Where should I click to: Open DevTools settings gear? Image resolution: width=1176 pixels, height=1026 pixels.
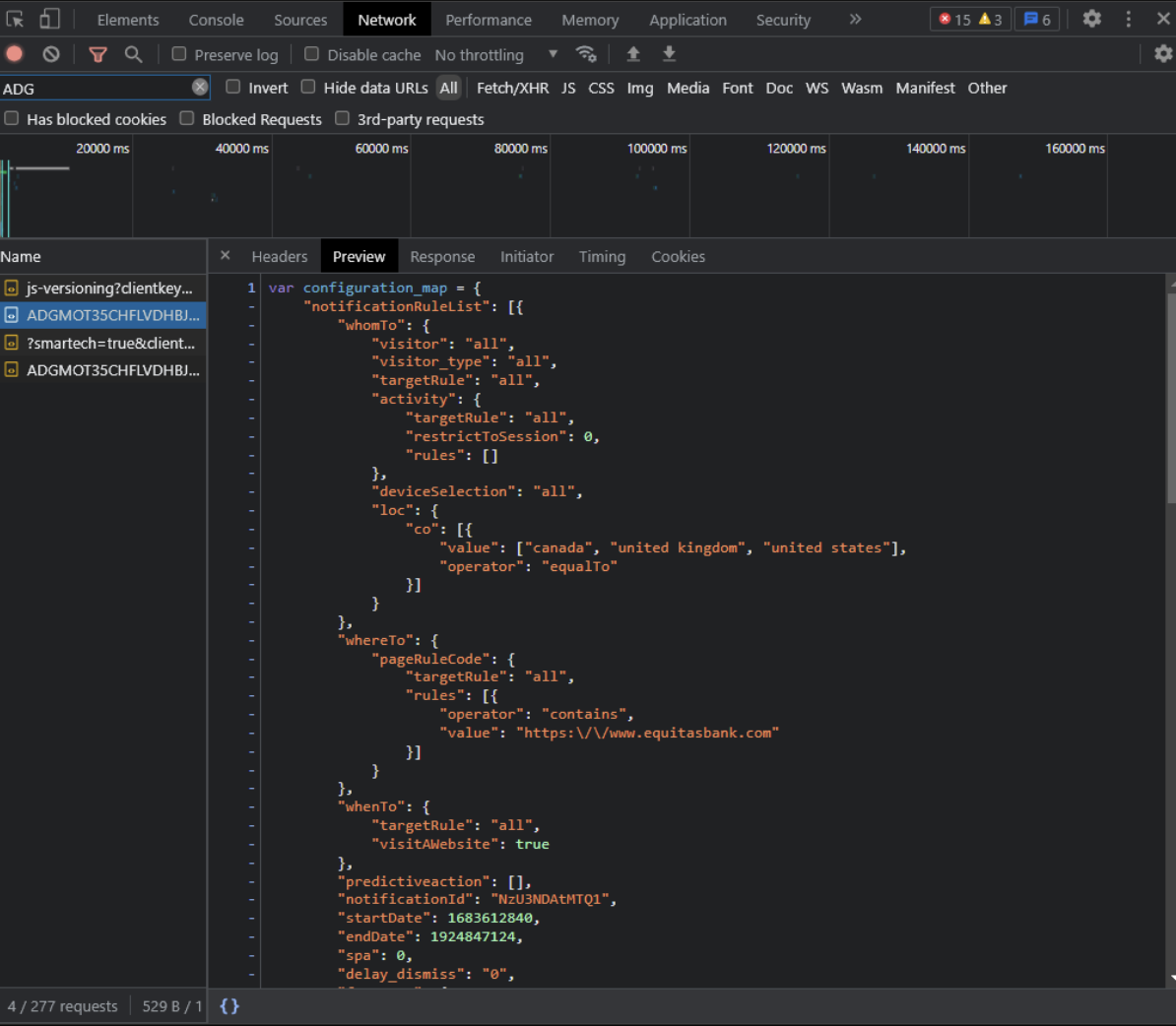(x=1091, y=19)
